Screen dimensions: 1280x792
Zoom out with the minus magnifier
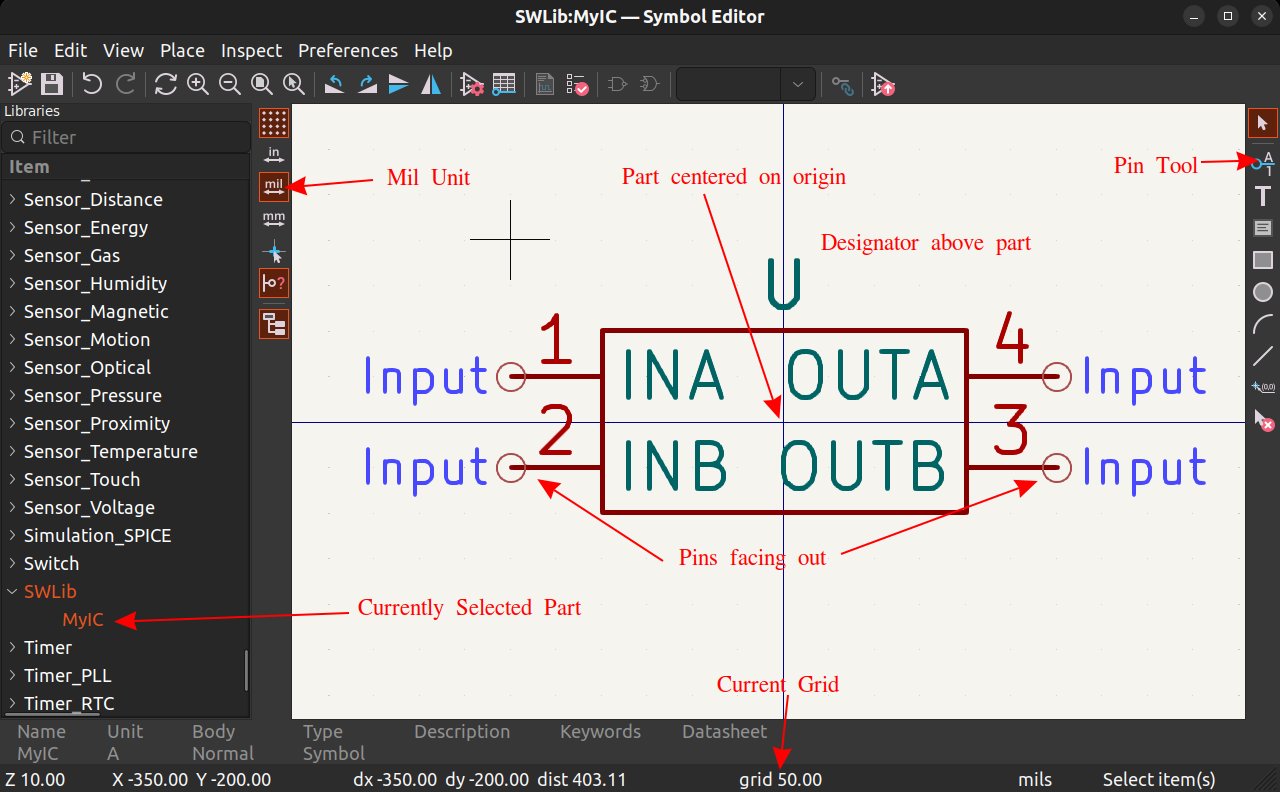coord(229,84)
